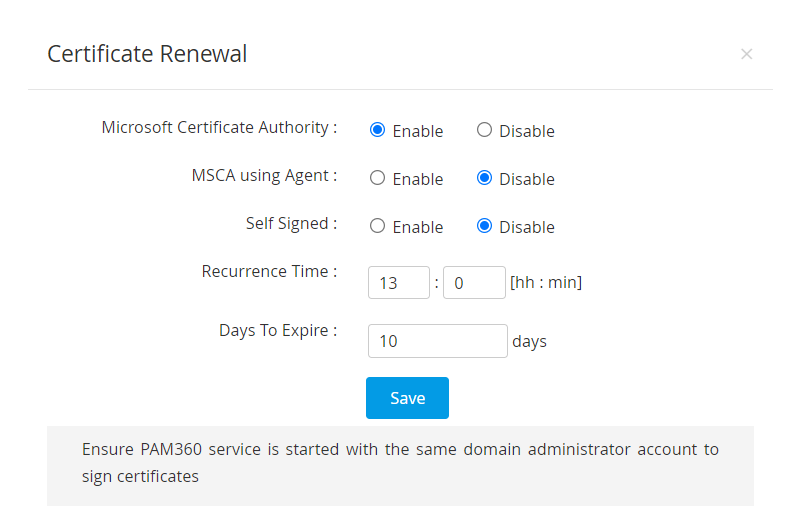This screenshot has width=804, height=529.
Task: Select Disable for Microsoft Certificate Authority
Action: (484, 130)
